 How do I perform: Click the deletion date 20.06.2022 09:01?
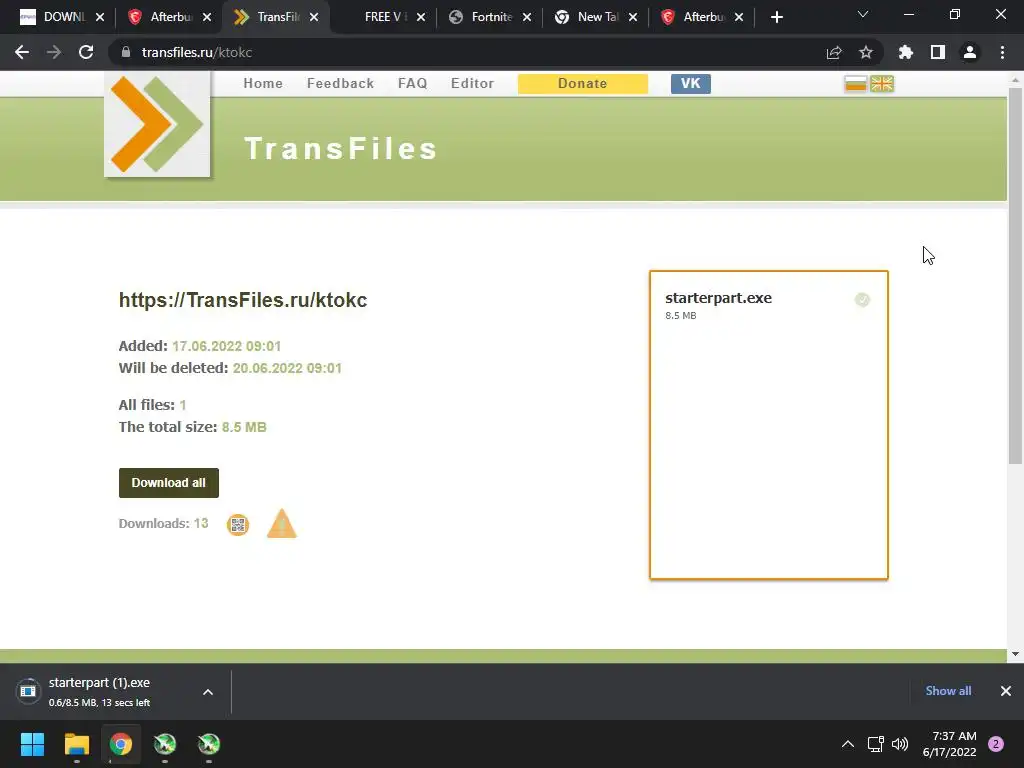click(287, 368)
